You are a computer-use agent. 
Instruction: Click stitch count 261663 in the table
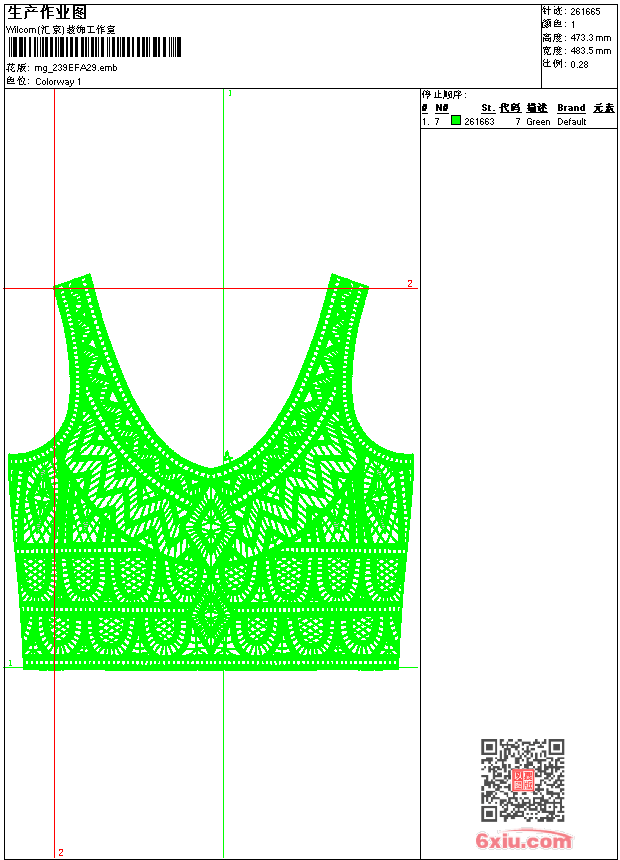click(x=479, y=122)
